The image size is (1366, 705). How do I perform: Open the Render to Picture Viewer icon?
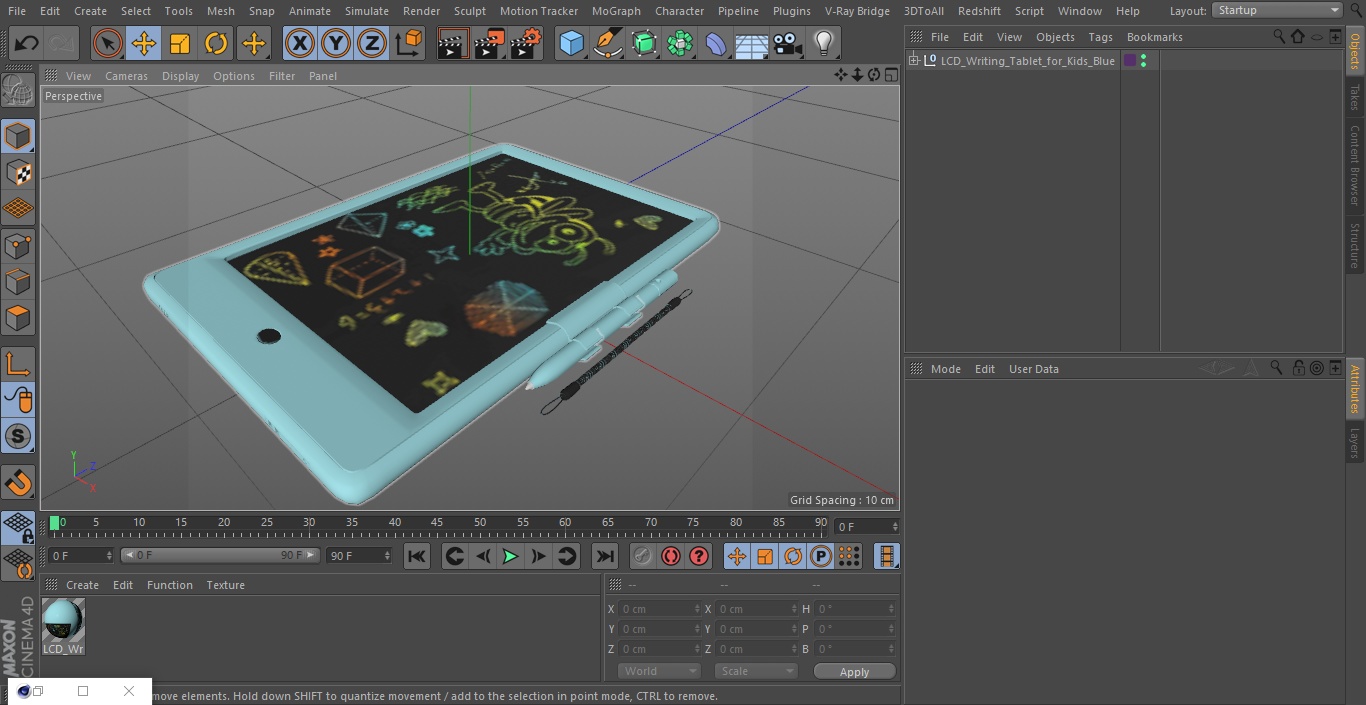coord(489,43)
